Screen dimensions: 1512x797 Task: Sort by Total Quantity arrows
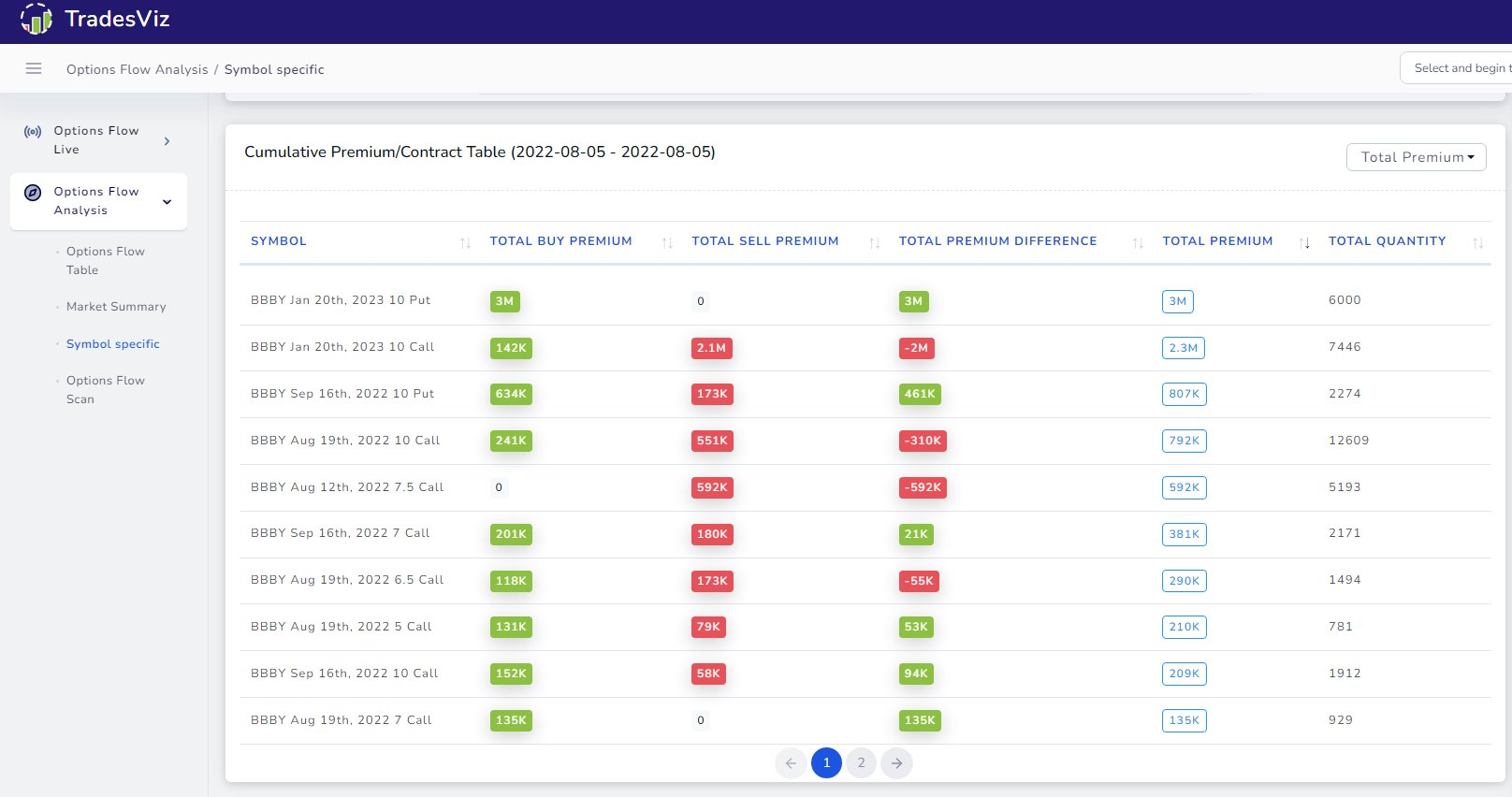click(x=1478, y=243)
